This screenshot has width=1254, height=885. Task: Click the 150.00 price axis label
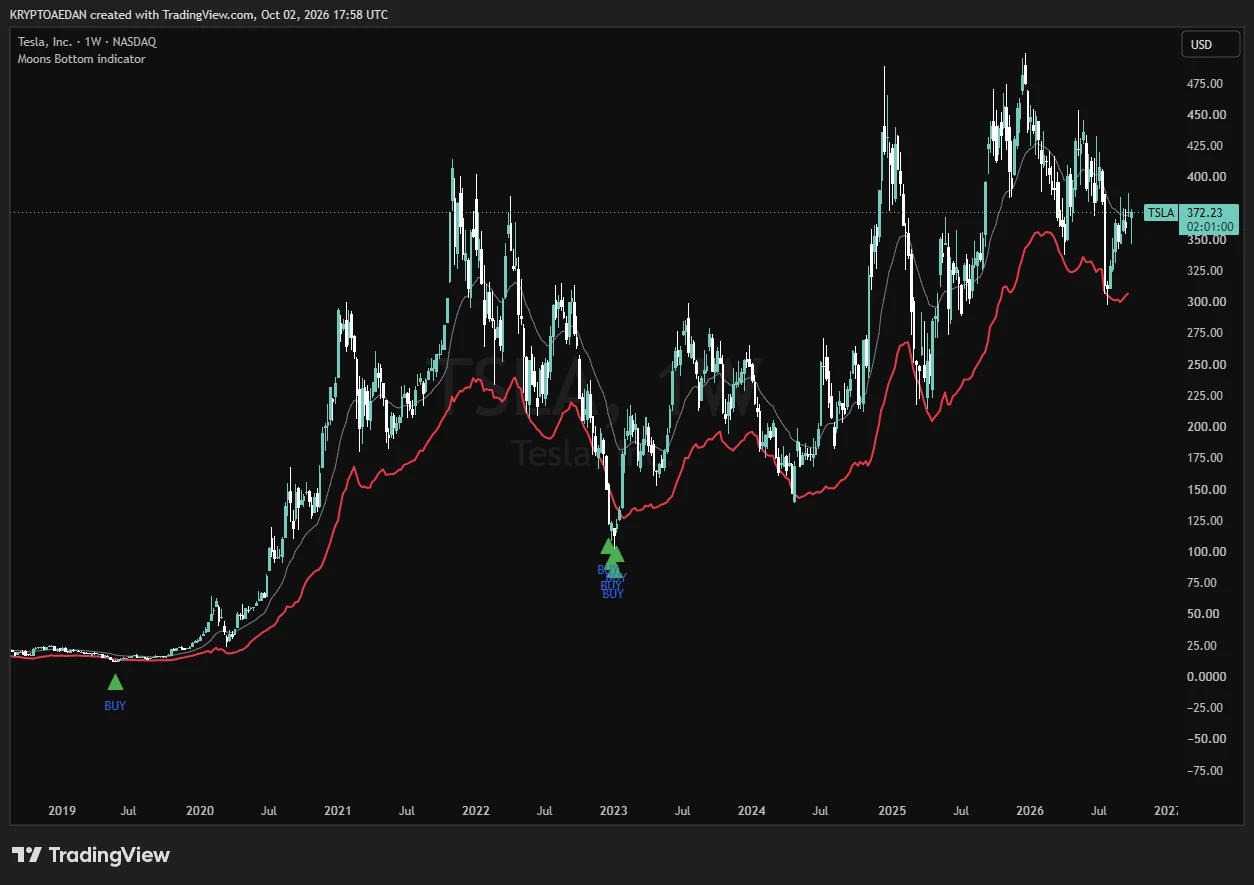coord(1206,489)
